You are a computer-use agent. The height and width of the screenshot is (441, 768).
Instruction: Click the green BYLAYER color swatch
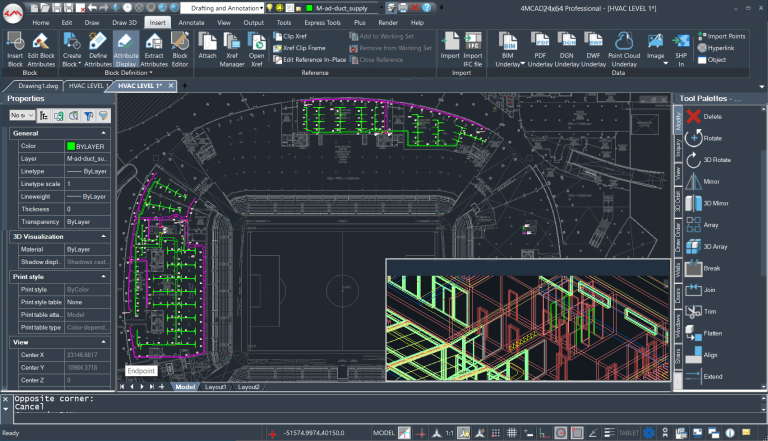(x=71, y=146)
